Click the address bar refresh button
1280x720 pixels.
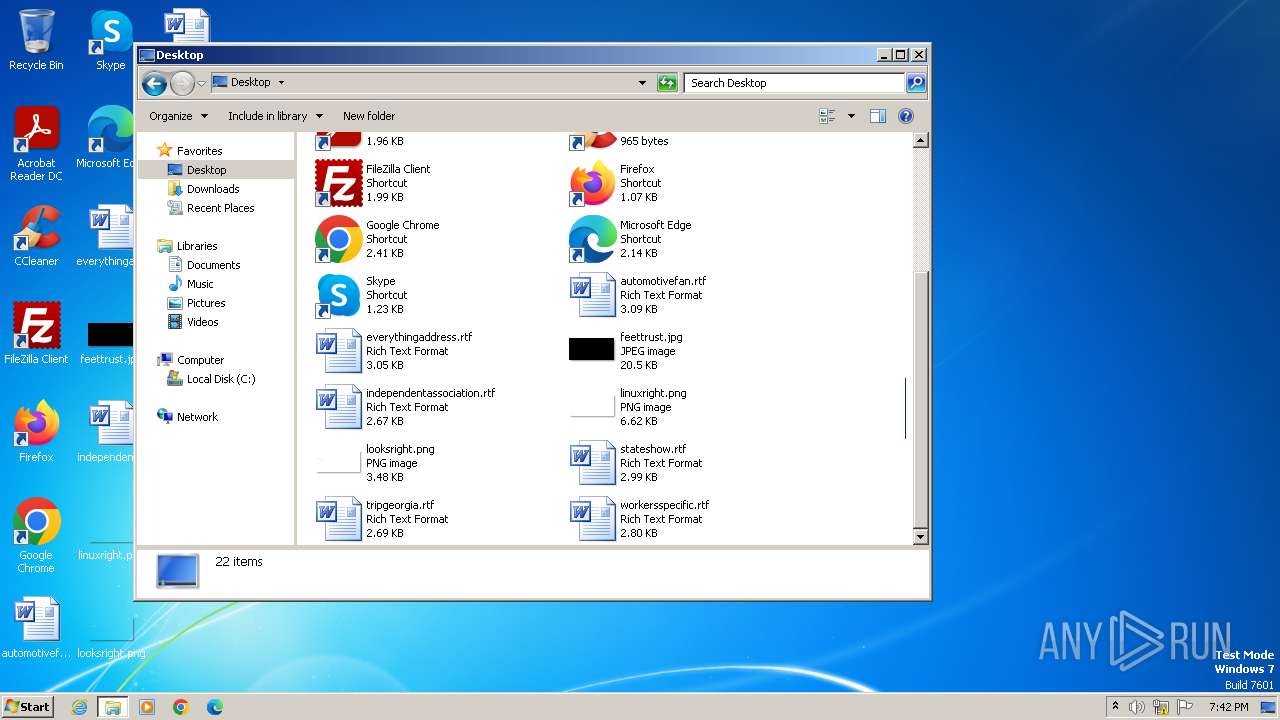(x=667, y=83)
